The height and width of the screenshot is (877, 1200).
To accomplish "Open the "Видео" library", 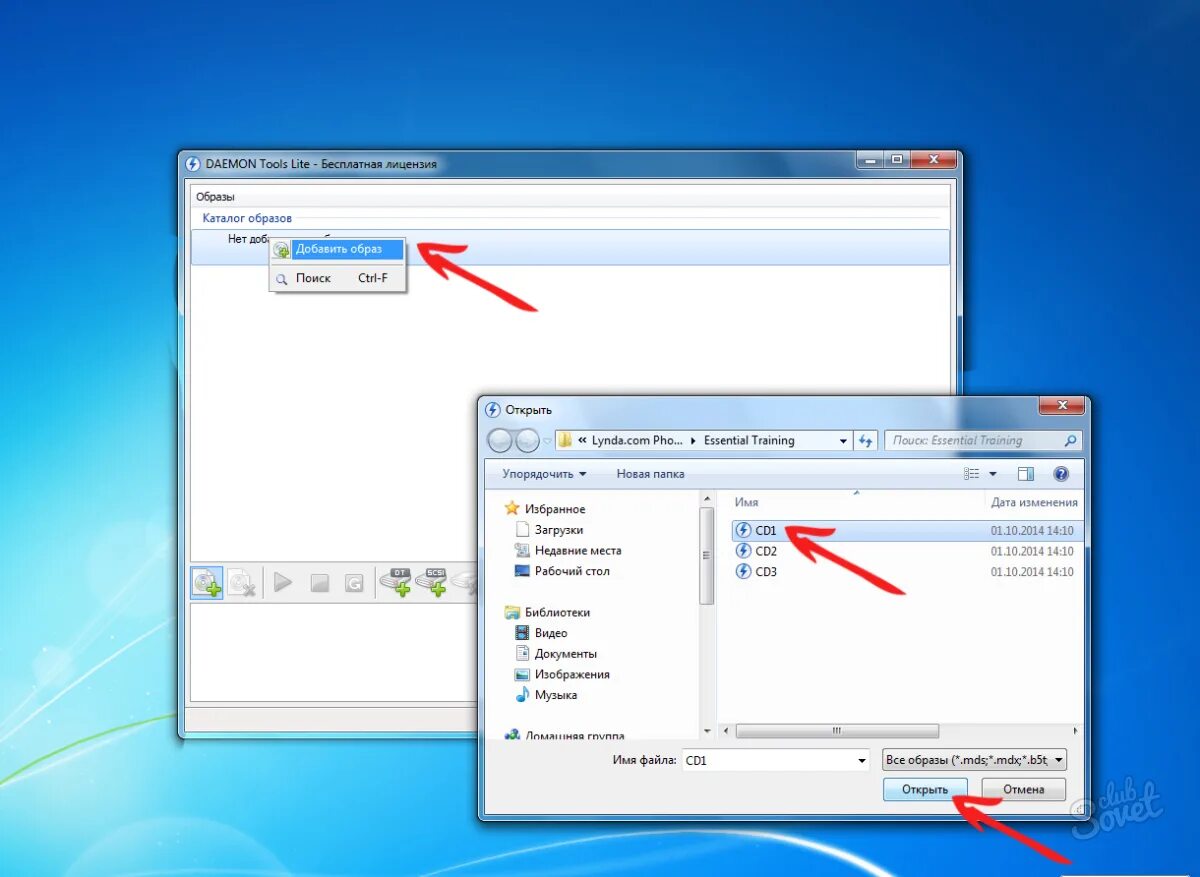I will pos(541,633).
